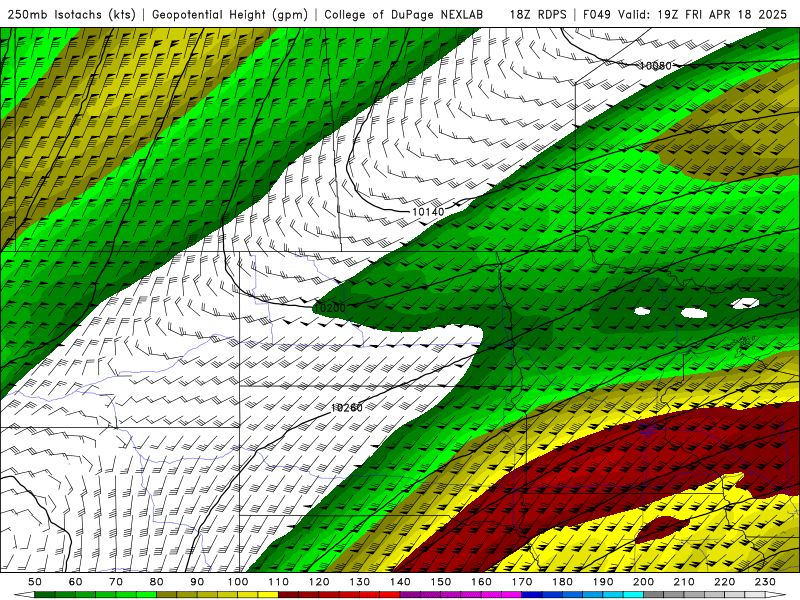Click the 10140 height contour label
Screen dimensions: 800x600
(x=428, y=211)
